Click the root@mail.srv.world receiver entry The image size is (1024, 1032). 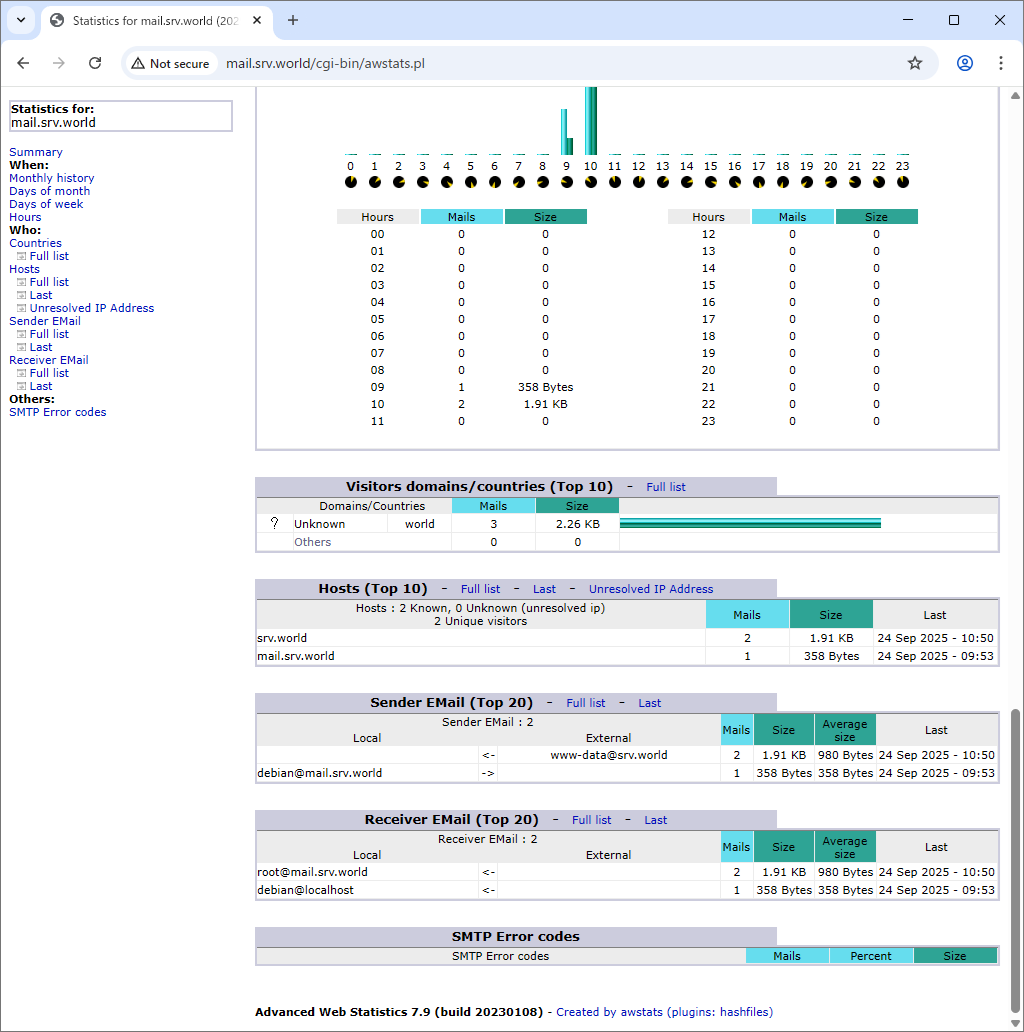tap(312, 872)
